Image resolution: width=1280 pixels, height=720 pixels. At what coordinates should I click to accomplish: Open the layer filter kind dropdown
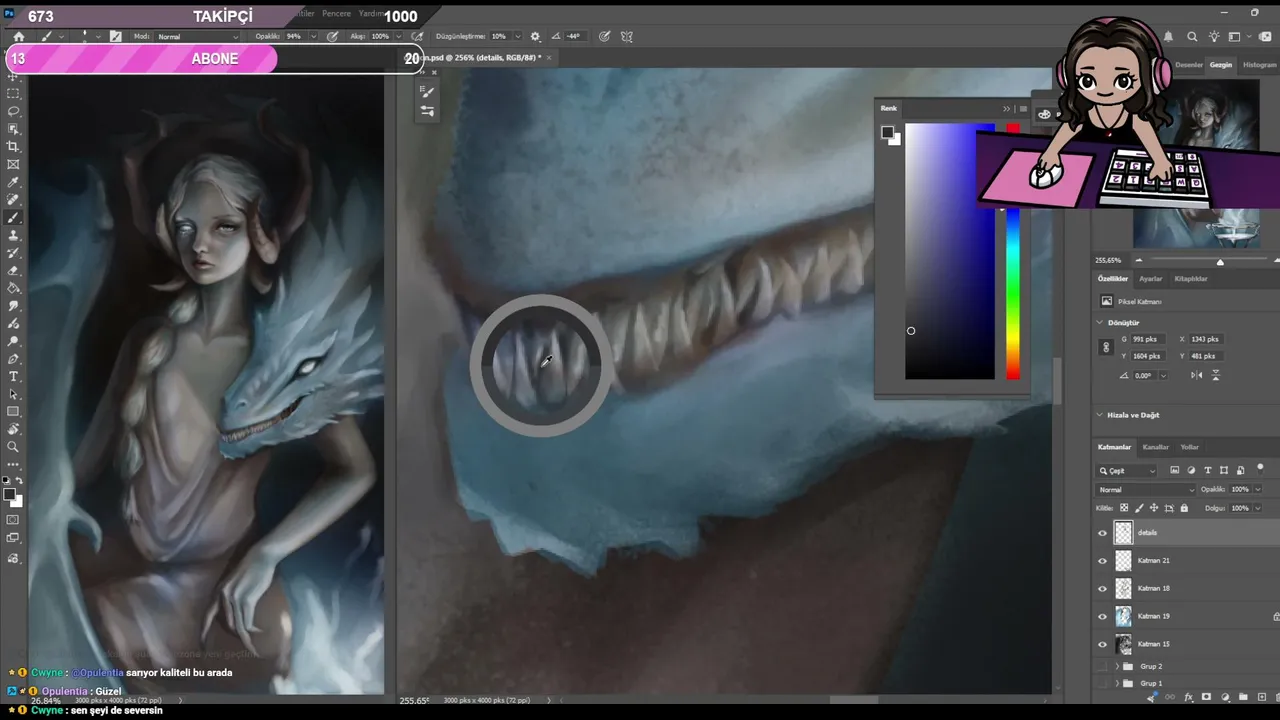pos(1127,470)
